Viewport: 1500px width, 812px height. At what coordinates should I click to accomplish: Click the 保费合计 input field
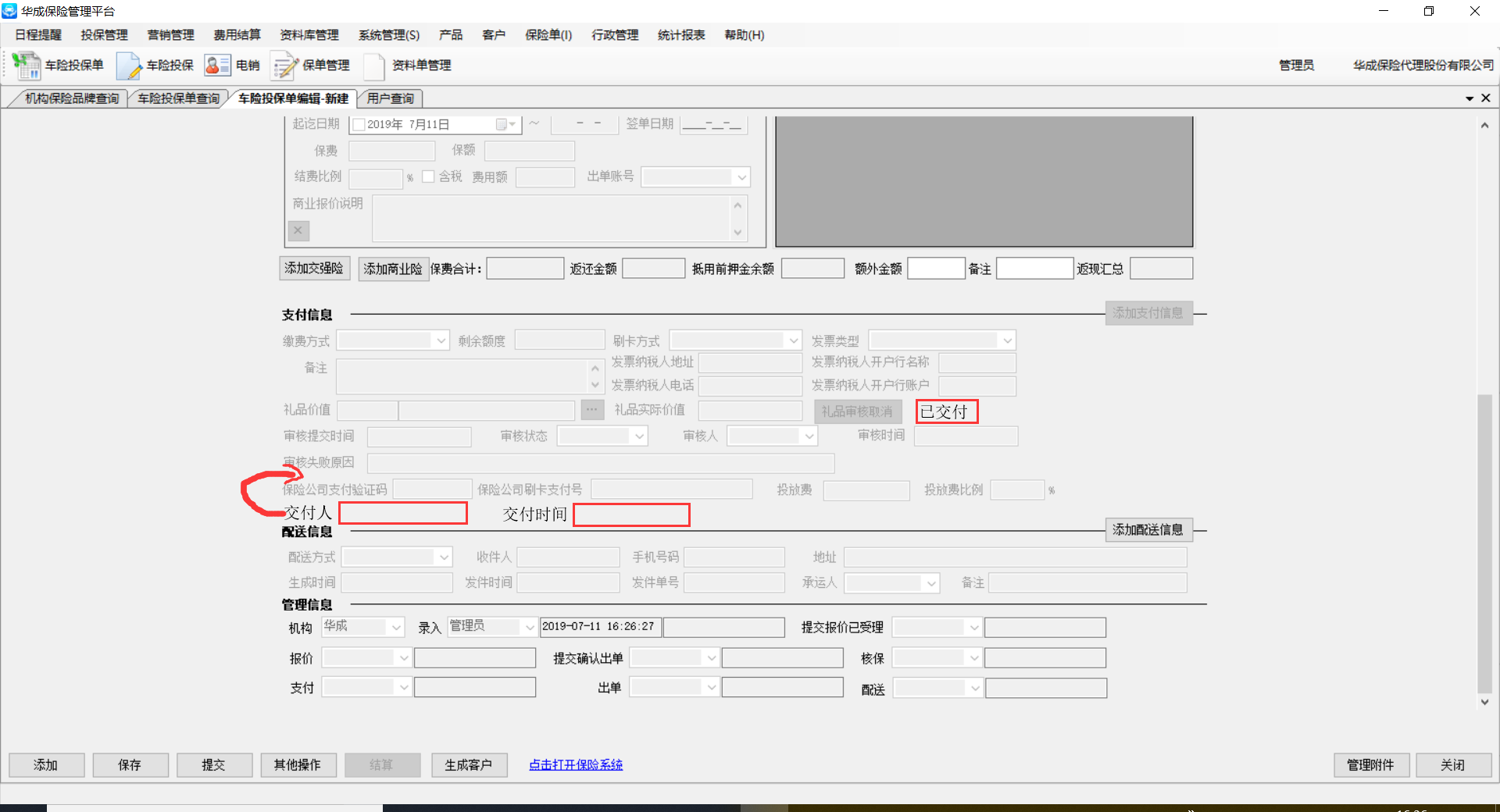[525, 269]
